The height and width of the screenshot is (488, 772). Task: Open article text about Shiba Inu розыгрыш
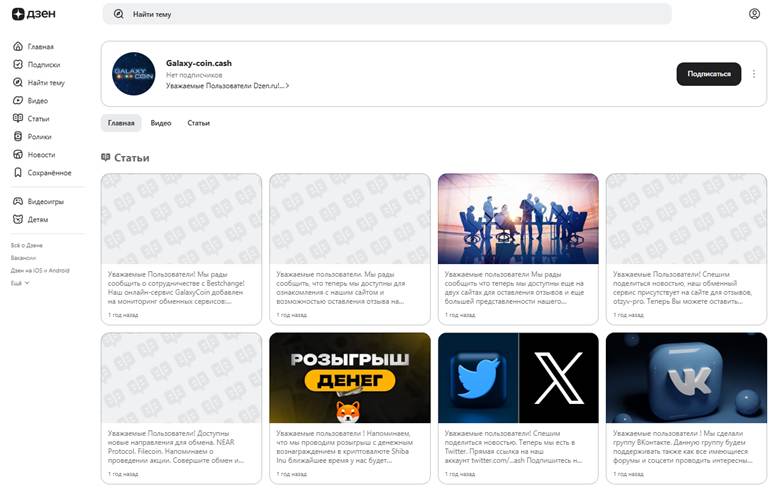345,447
